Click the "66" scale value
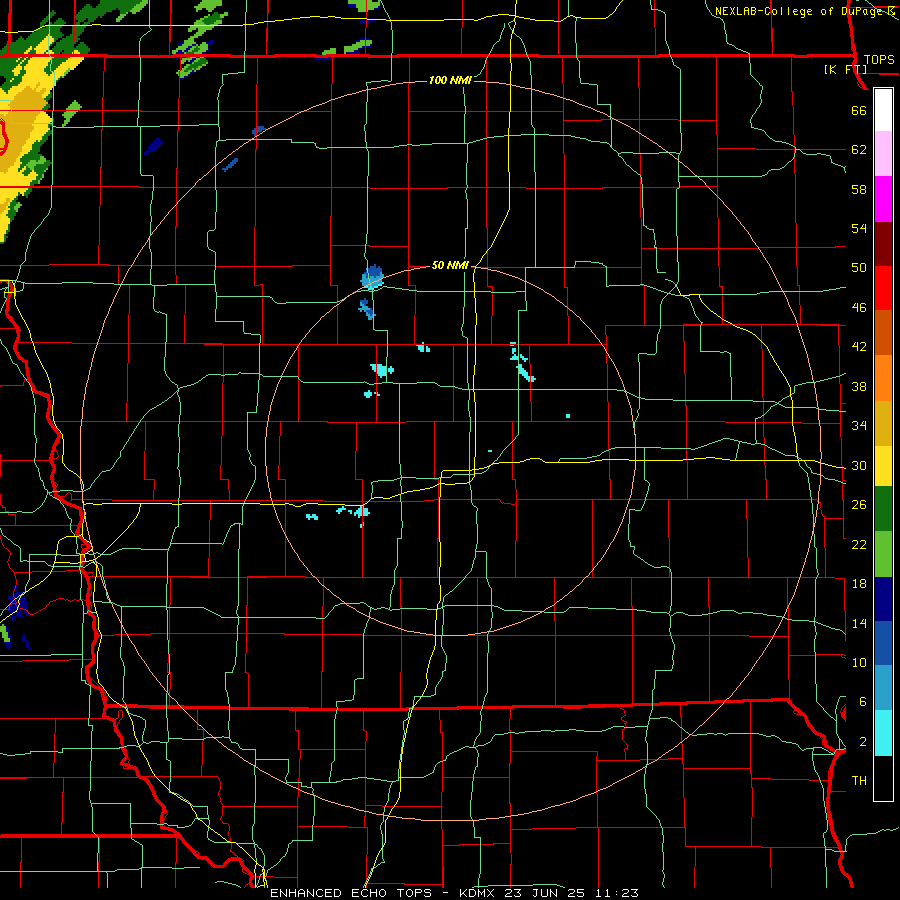The height and width of the screenshot is (900, 900). coord(859,111)
